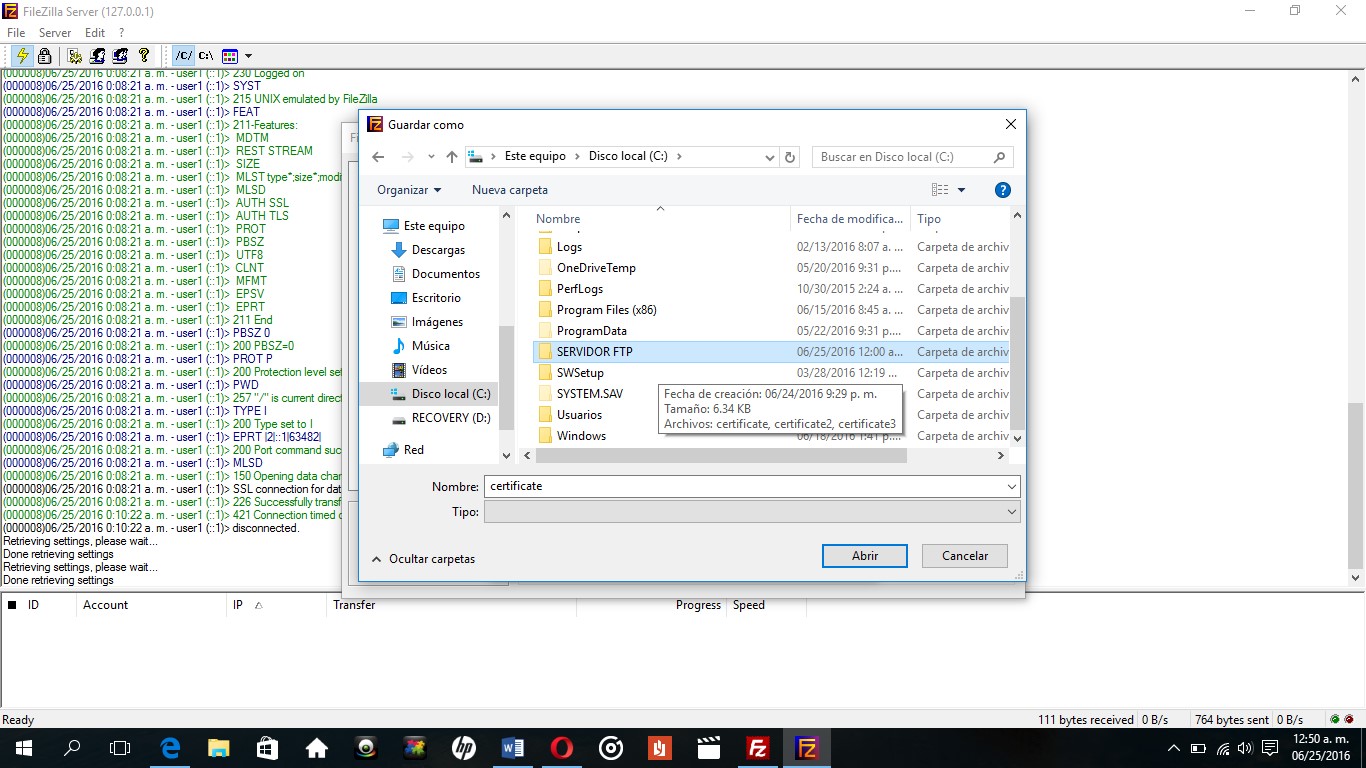Click the question mark About icon
The width and height of the screenshot is (1366, 768).
pos(143,56)
